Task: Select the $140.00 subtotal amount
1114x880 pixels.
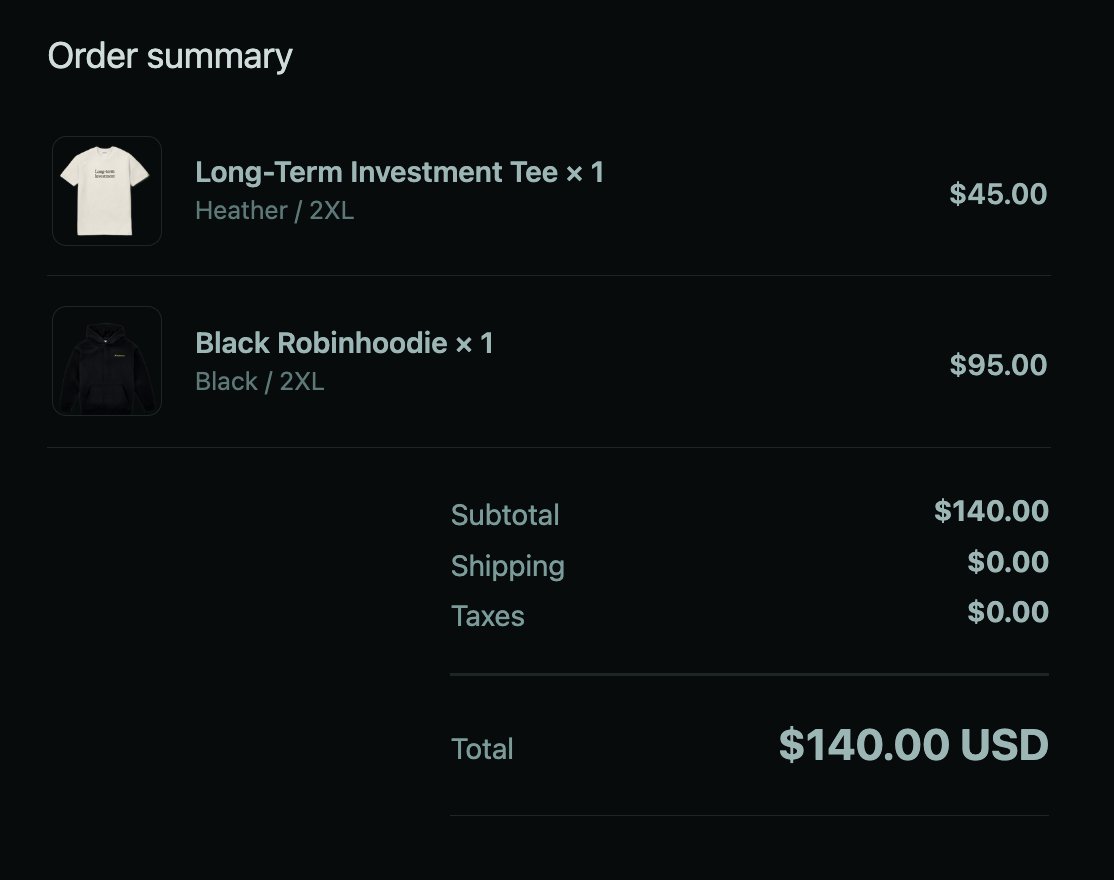Action: click(990, 511)
